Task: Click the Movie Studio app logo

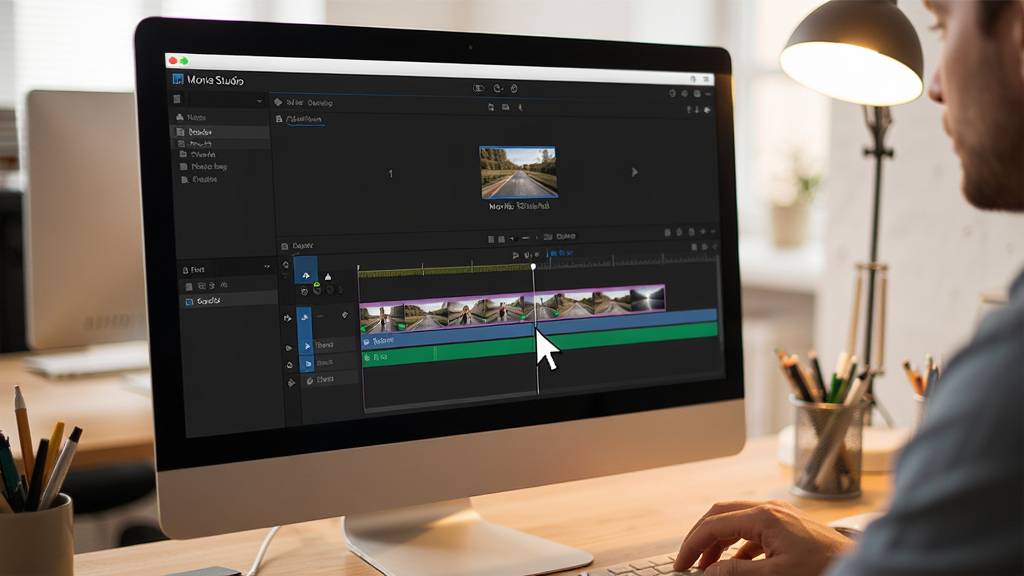Action: point(178,79)
